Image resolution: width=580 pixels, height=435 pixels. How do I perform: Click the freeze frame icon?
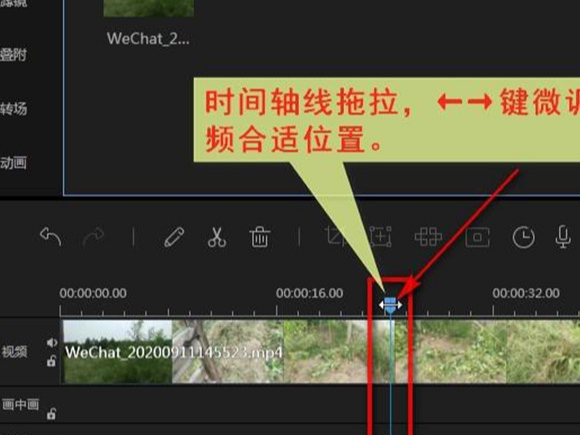(478, 237)
